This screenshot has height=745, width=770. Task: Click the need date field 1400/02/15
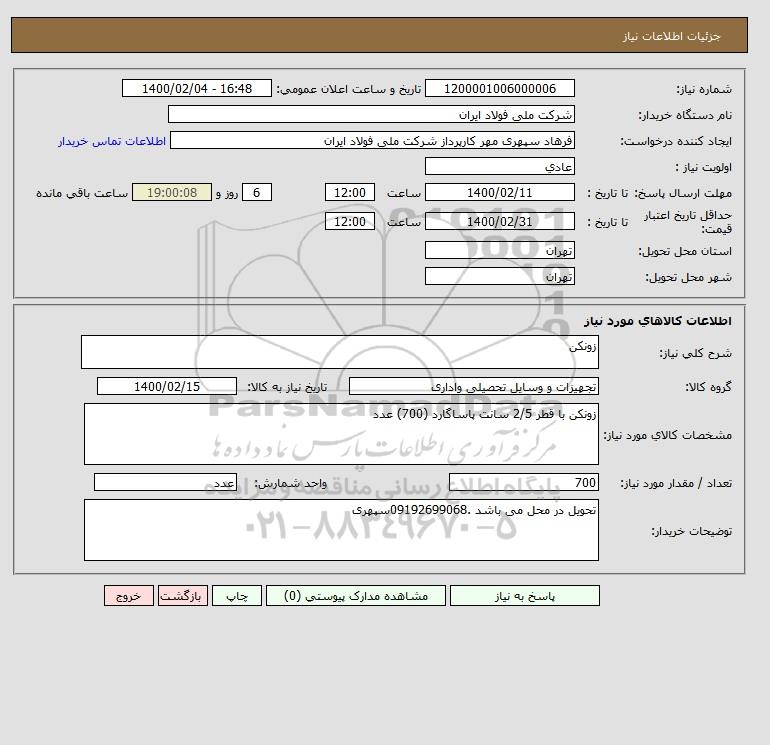167,386
